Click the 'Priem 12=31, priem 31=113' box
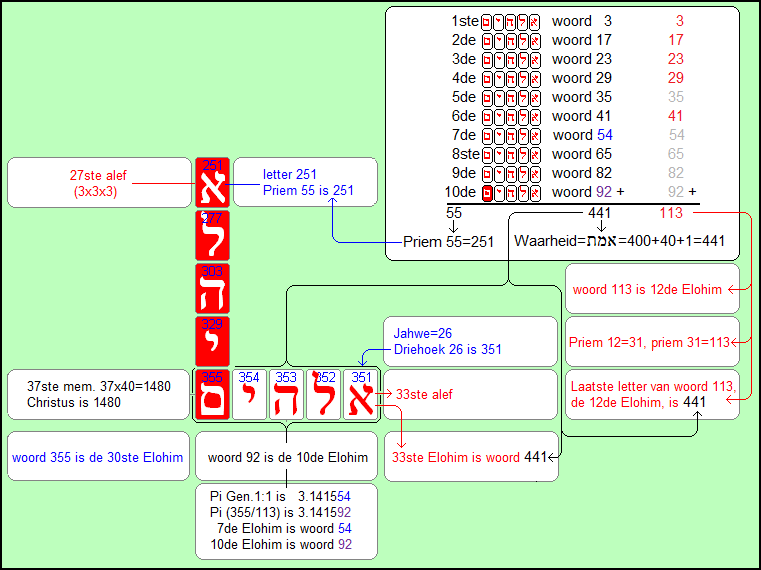This screenshot has height=570, width=761. click(x=651, y=342)
